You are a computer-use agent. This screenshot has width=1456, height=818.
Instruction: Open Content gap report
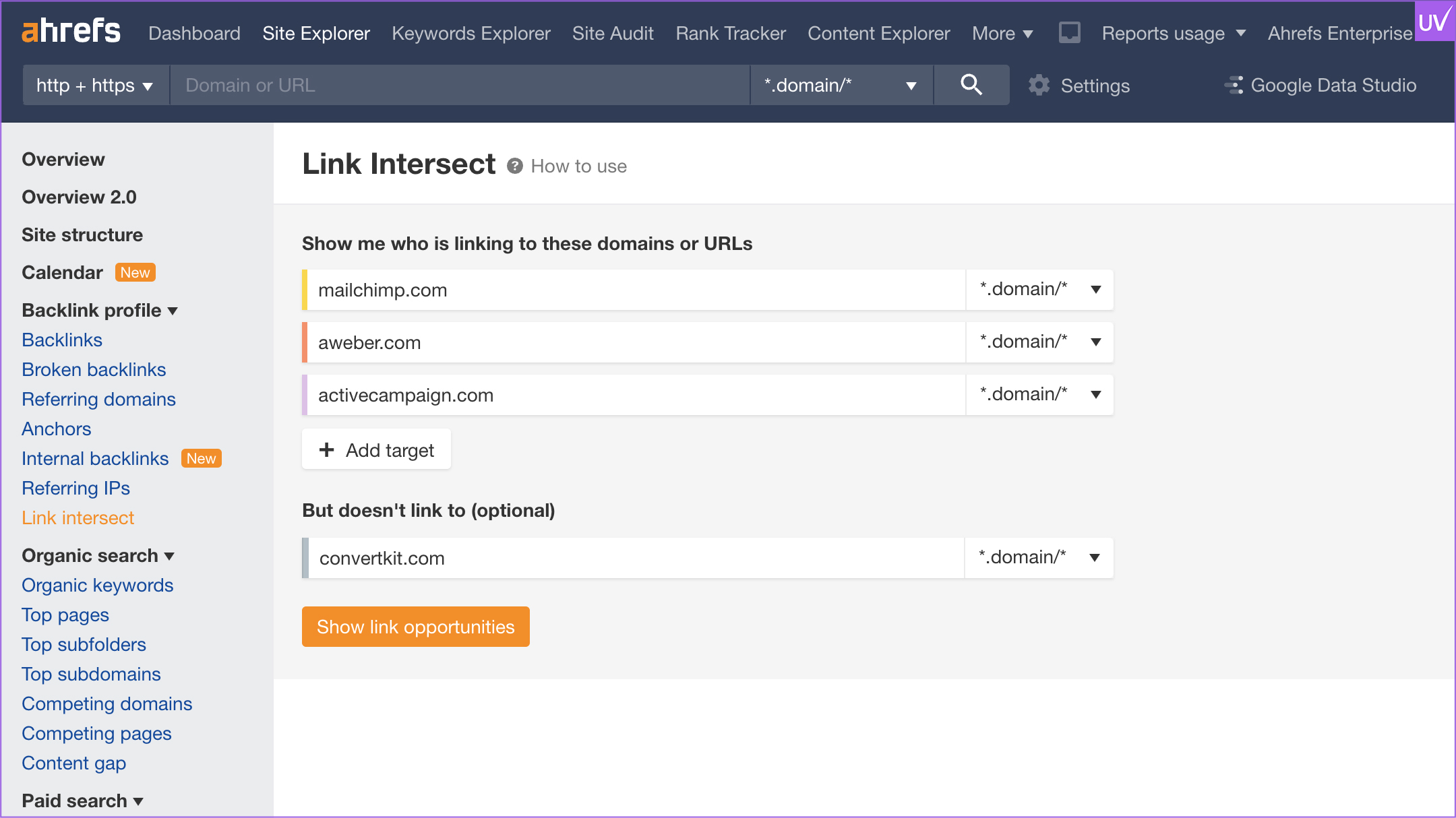click(74, 763)
